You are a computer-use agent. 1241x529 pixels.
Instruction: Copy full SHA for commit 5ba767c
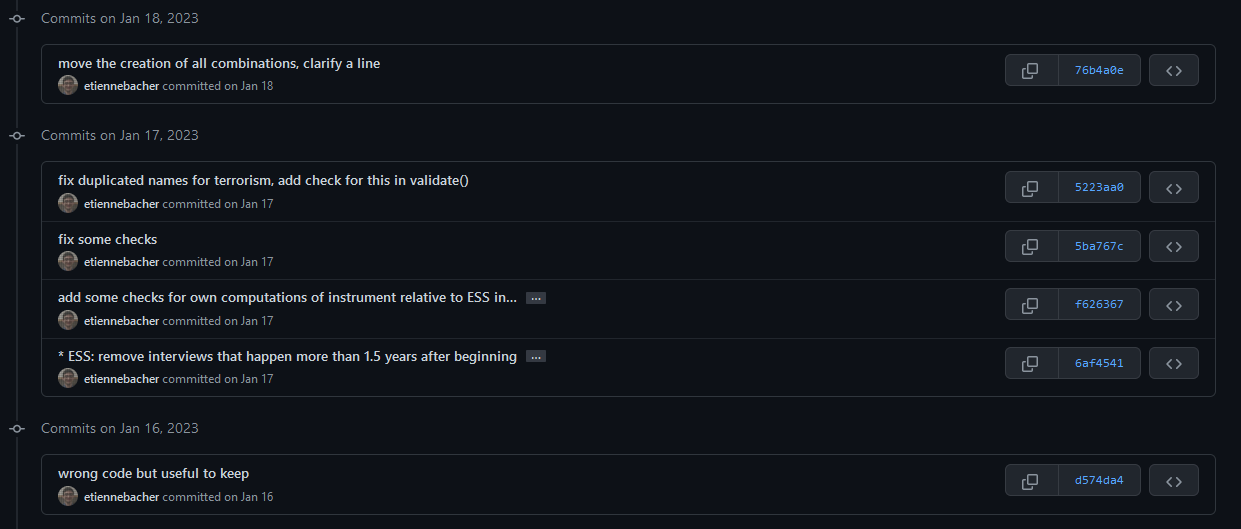coord(1031,246)
